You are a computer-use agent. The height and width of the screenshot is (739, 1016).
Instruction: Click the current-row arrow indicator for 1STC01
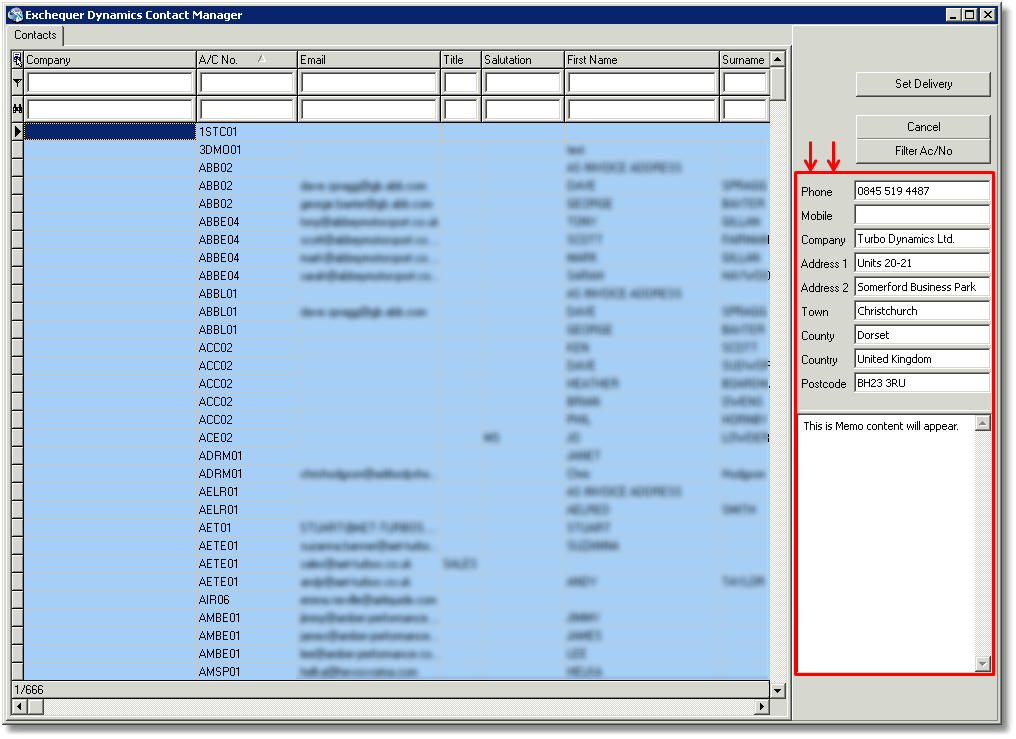tap(17, 131)
